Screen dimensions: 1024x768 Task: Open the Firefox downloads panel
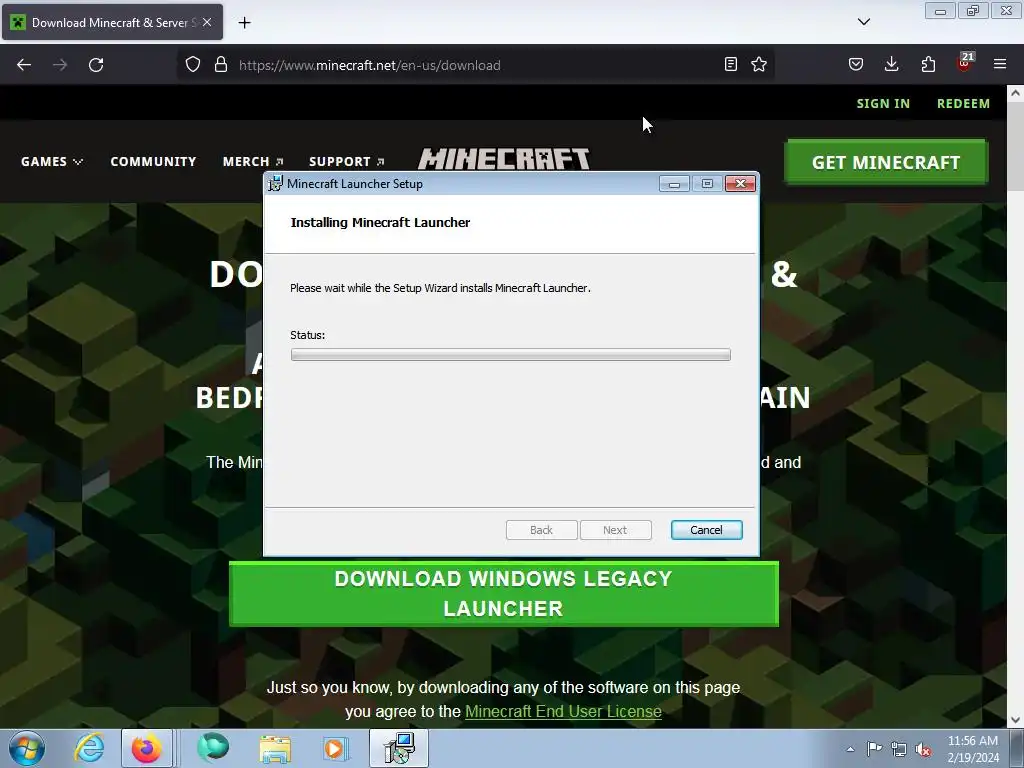[891, 64]
